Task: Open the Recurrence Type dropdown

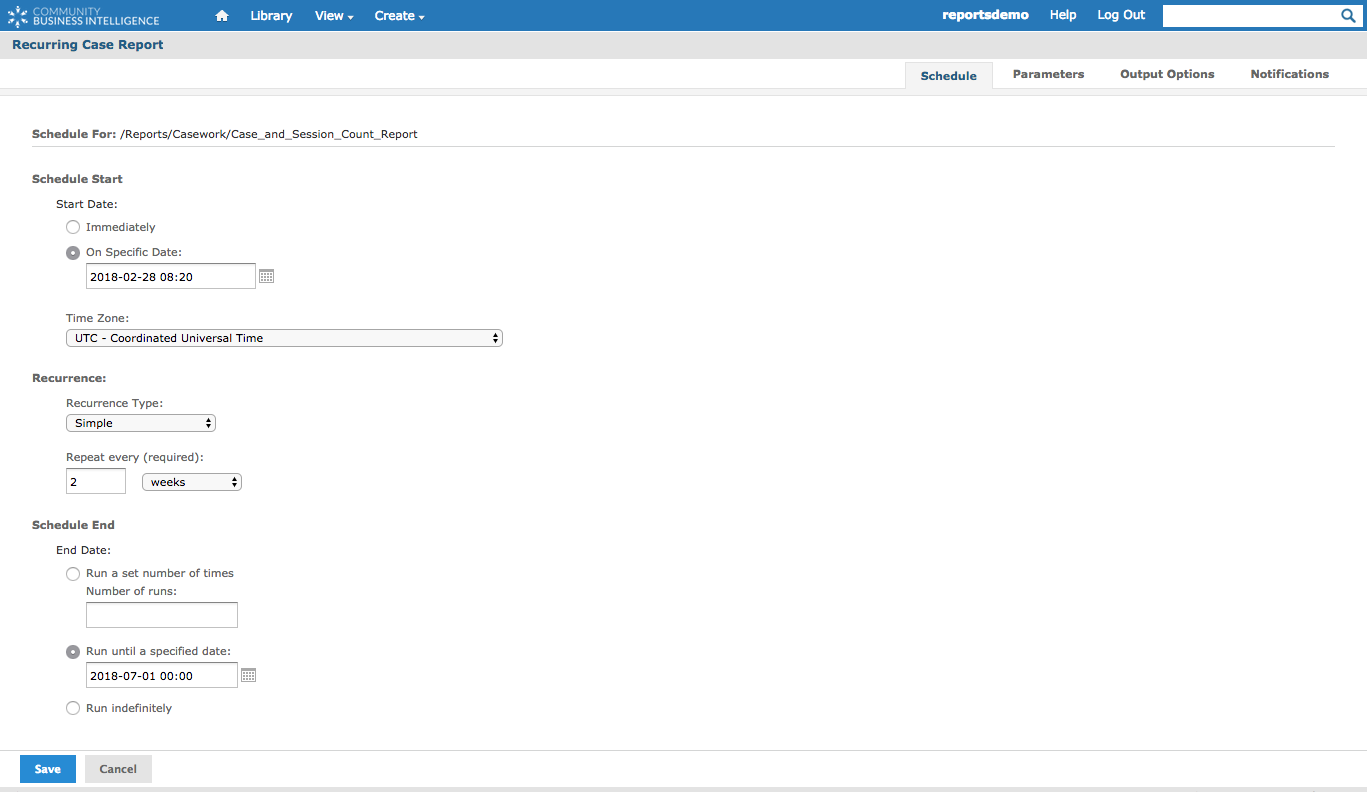Action: pos(141,423)
